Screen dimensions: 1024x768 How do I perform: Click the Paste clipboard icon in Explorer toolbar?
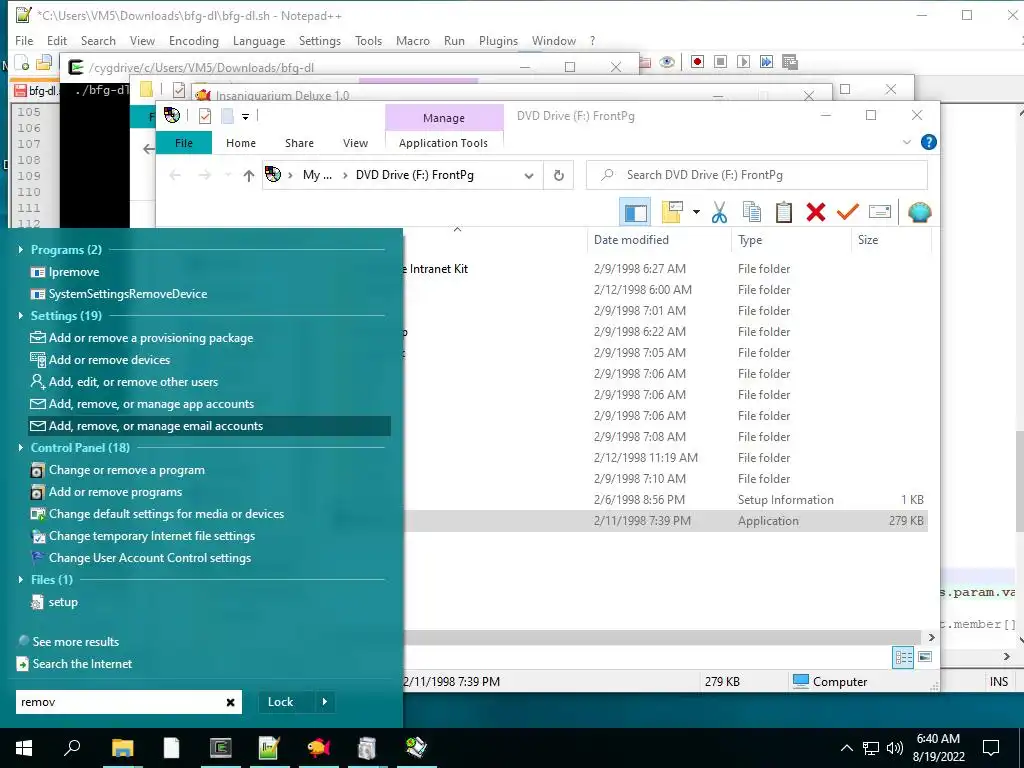pyautogui.click(x=783, y=212)
